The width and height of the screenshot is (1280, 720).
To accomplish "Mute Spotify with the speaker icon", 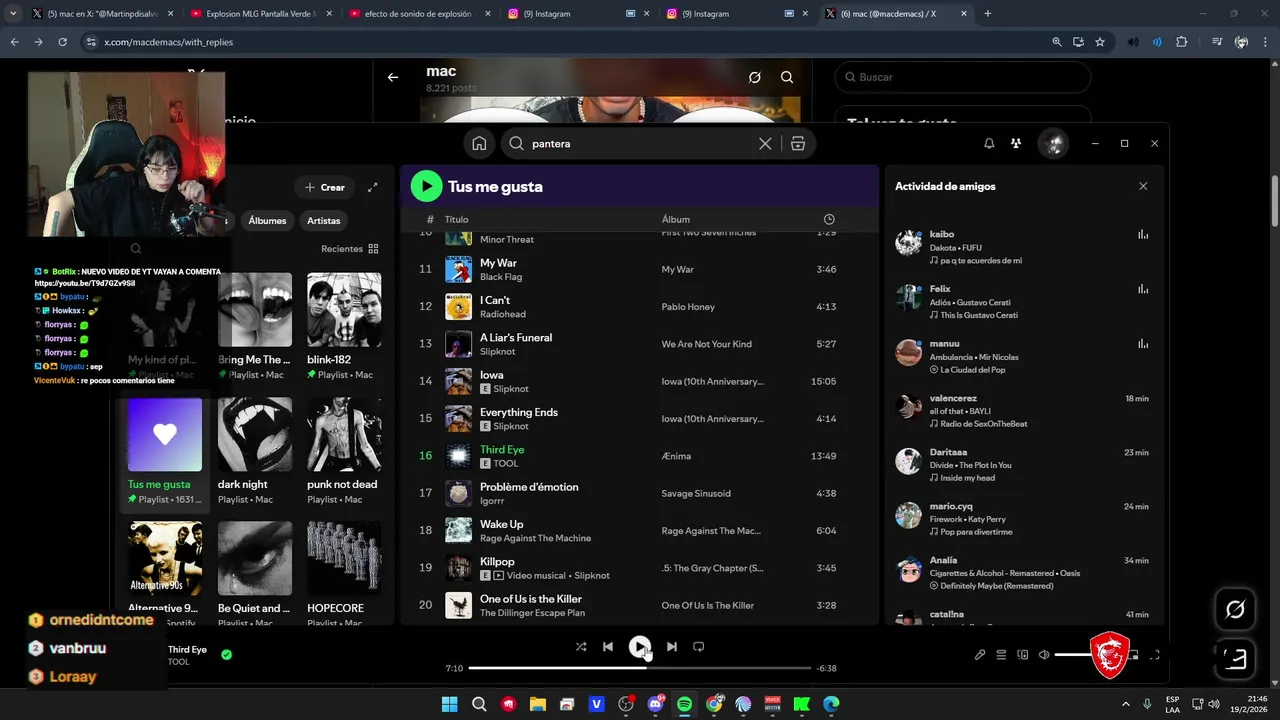I will click(1044, 655).
